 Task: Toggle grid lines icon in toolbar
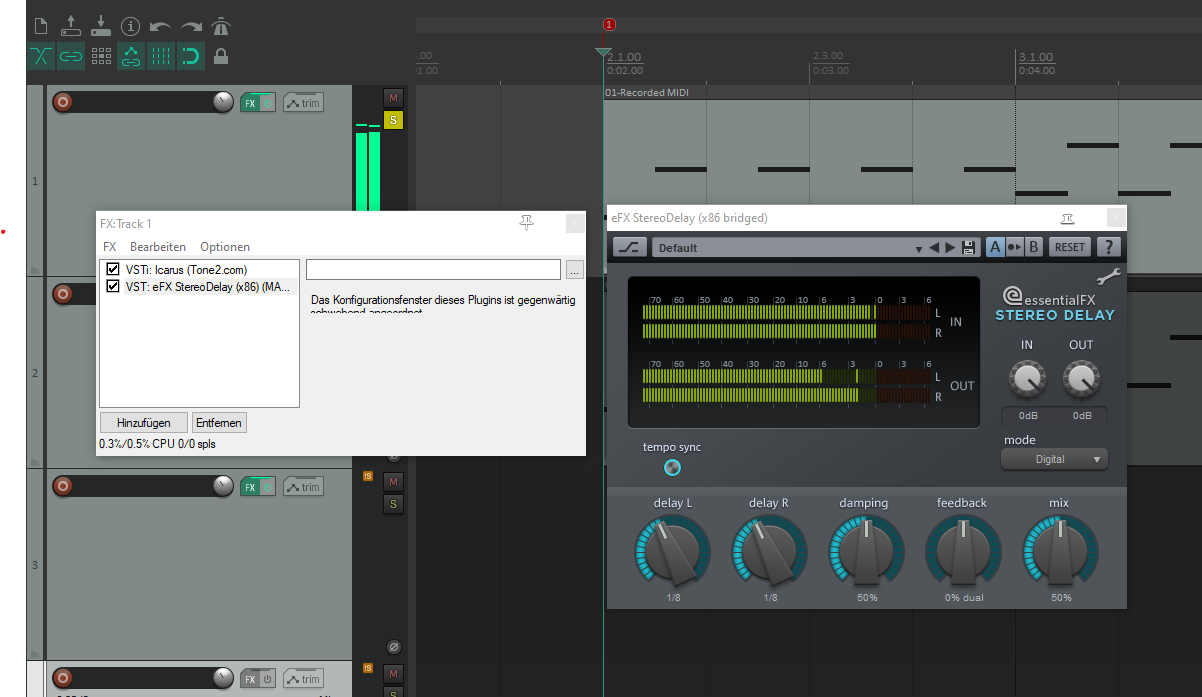click(x=161, y=56)
